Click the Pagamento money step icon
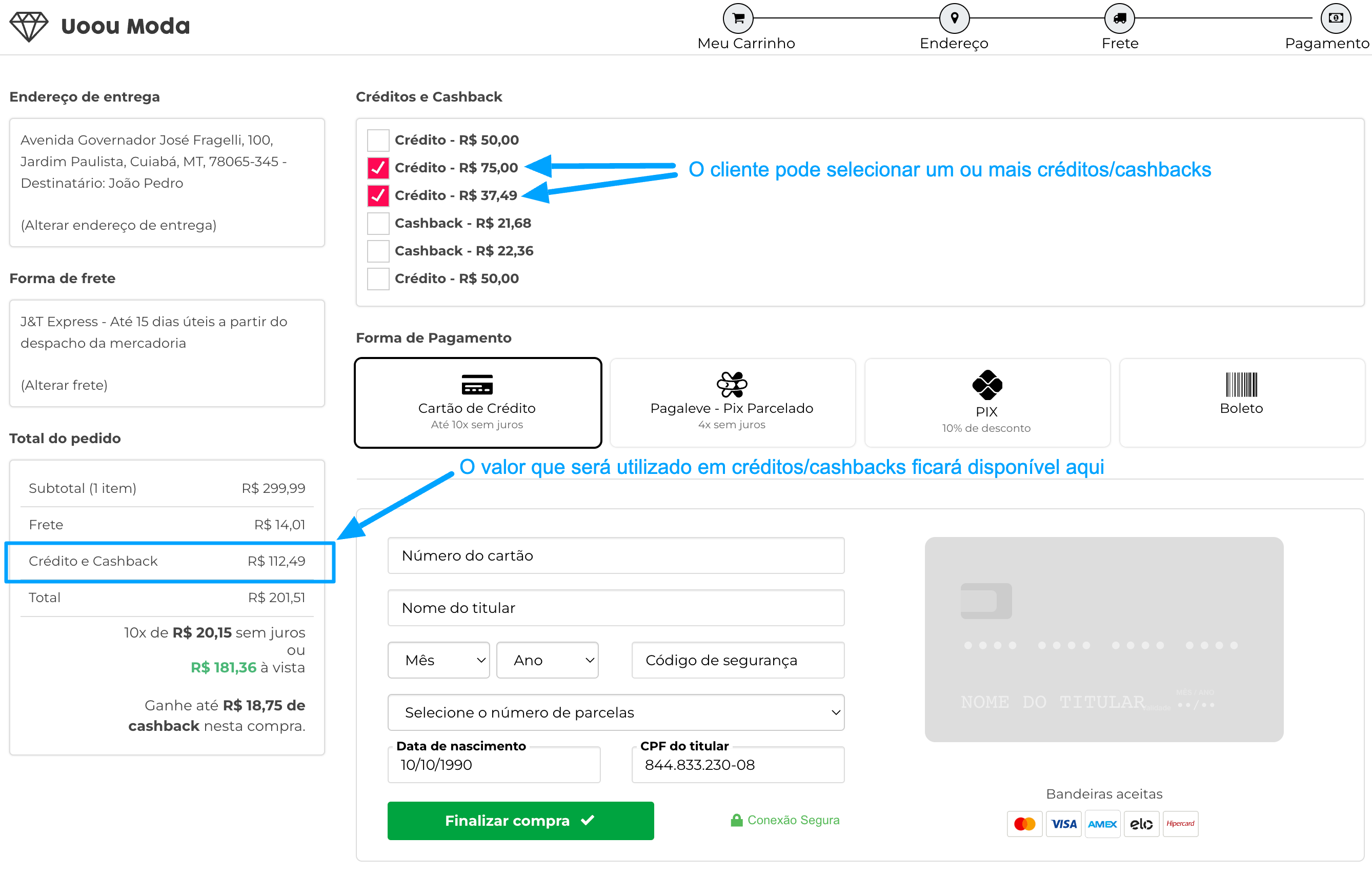 [1335, 18]
